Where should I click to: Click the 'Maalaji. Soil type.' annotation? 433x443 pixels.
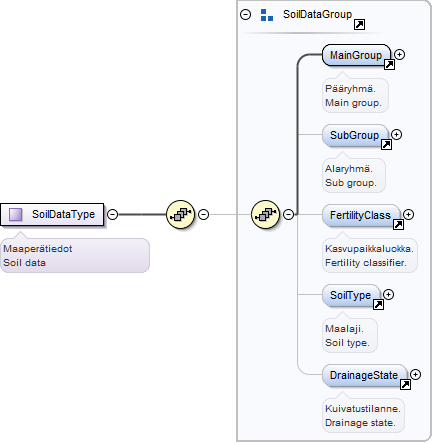[x=350, y=336]
